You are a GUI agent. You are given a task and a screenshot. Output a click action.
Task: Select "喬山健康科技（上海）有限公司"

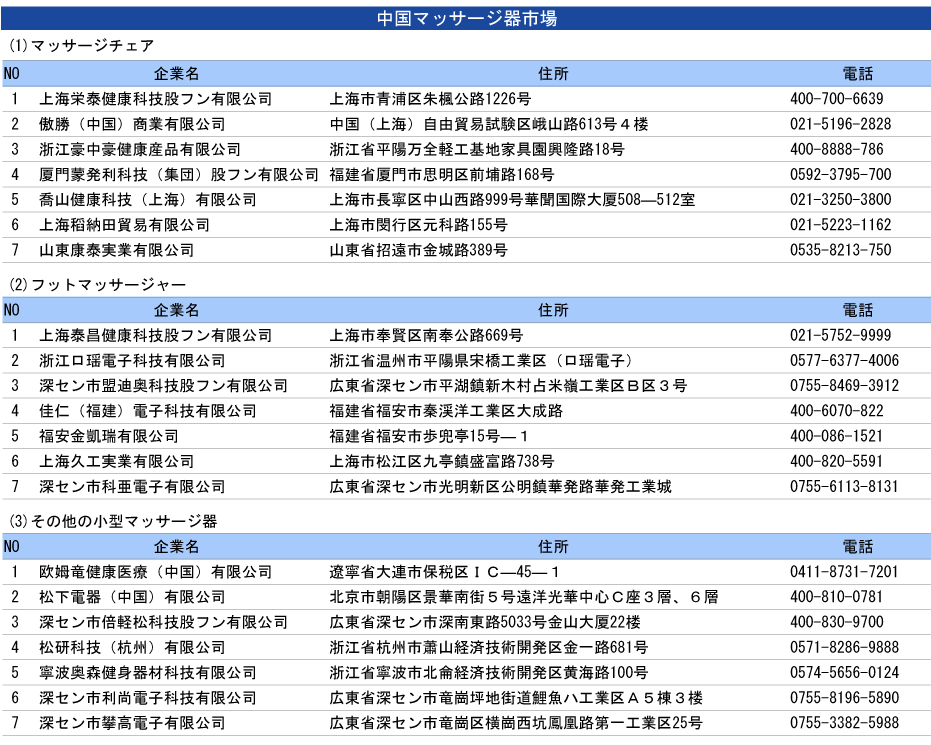tap(148, 199)
